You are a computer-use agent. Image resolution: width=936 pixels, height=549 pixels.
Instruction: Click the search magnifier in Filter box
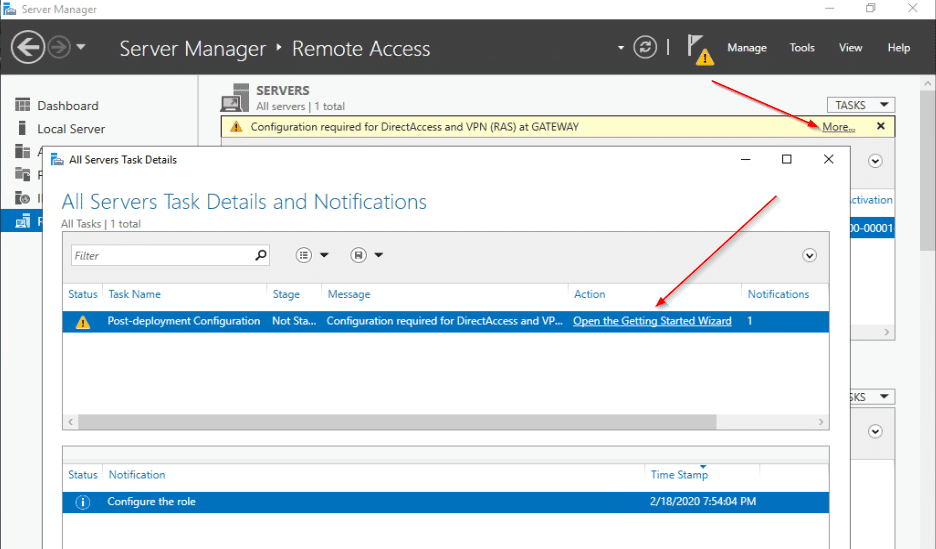(x=261, y=255)
